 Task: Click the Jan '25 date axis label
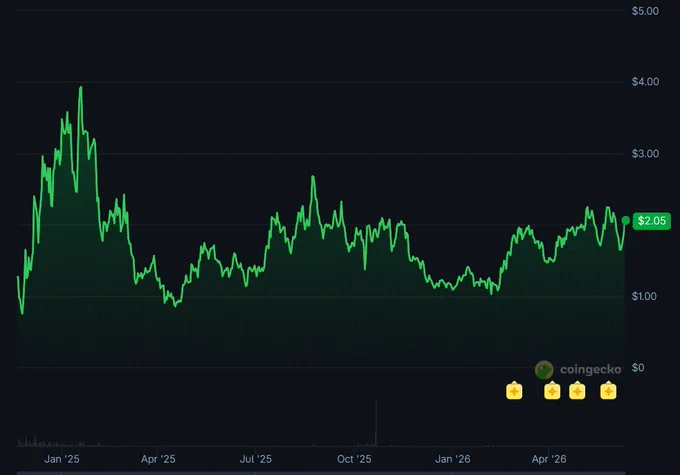(62, 459)
